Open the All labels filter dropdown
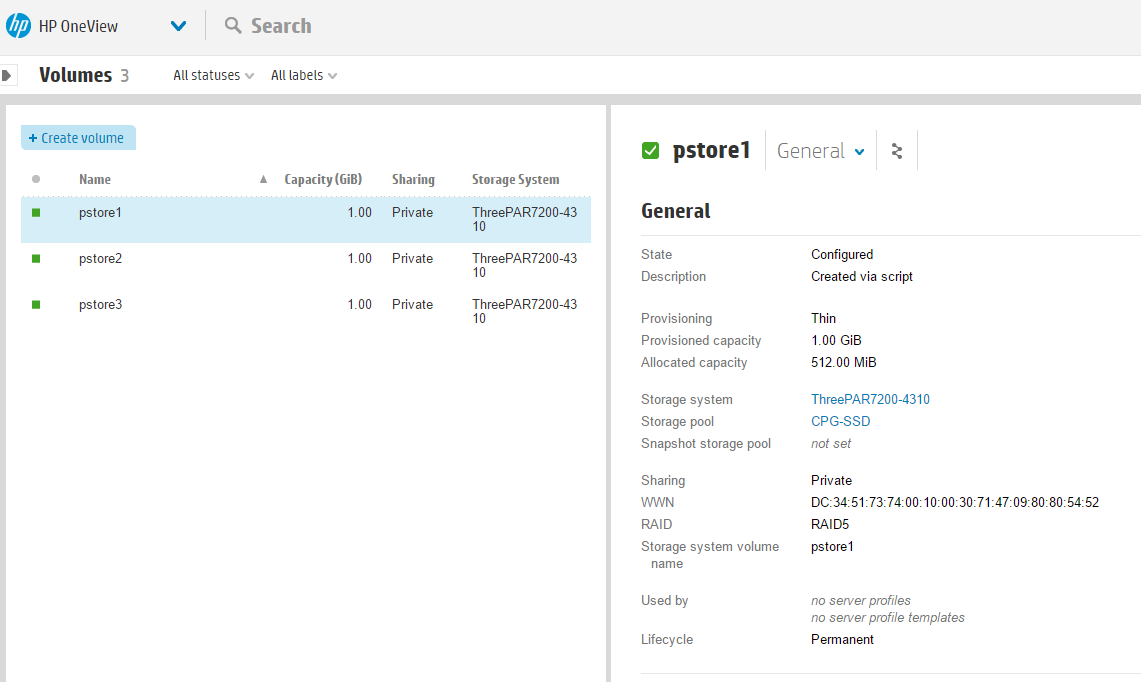The height and width of the screenshot is (682, 1141). click(x=303, y=75)
